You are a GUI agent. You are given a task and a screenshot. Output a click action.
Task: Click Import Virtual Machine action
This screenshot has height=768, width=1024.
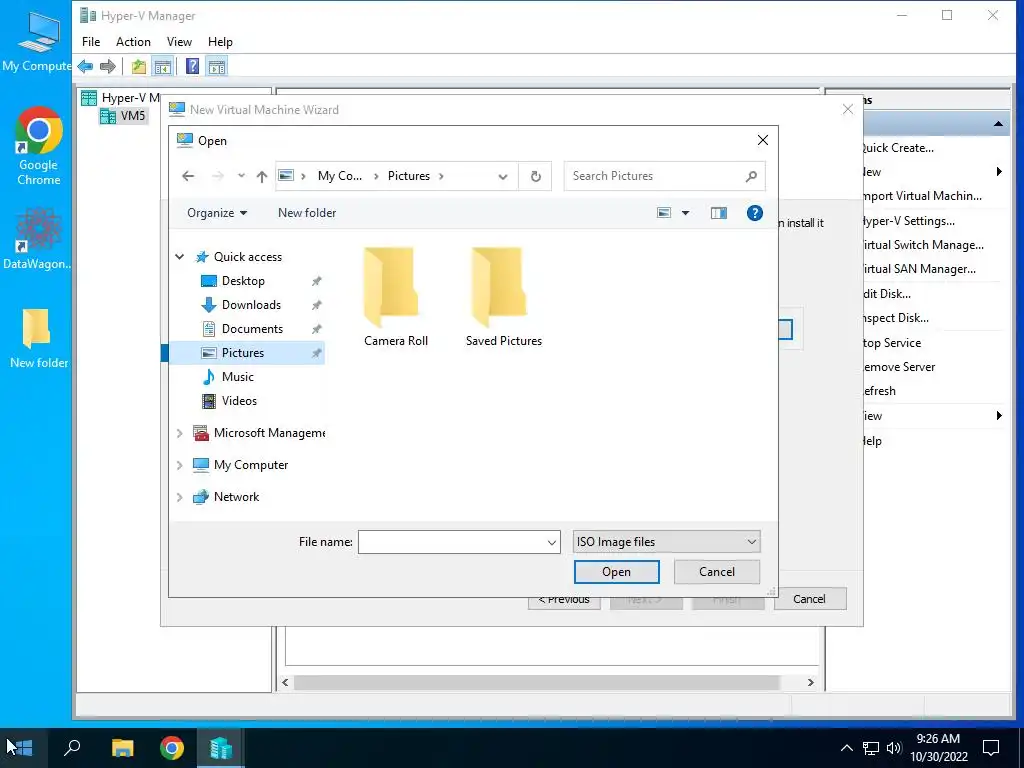(x=922, y=196)
